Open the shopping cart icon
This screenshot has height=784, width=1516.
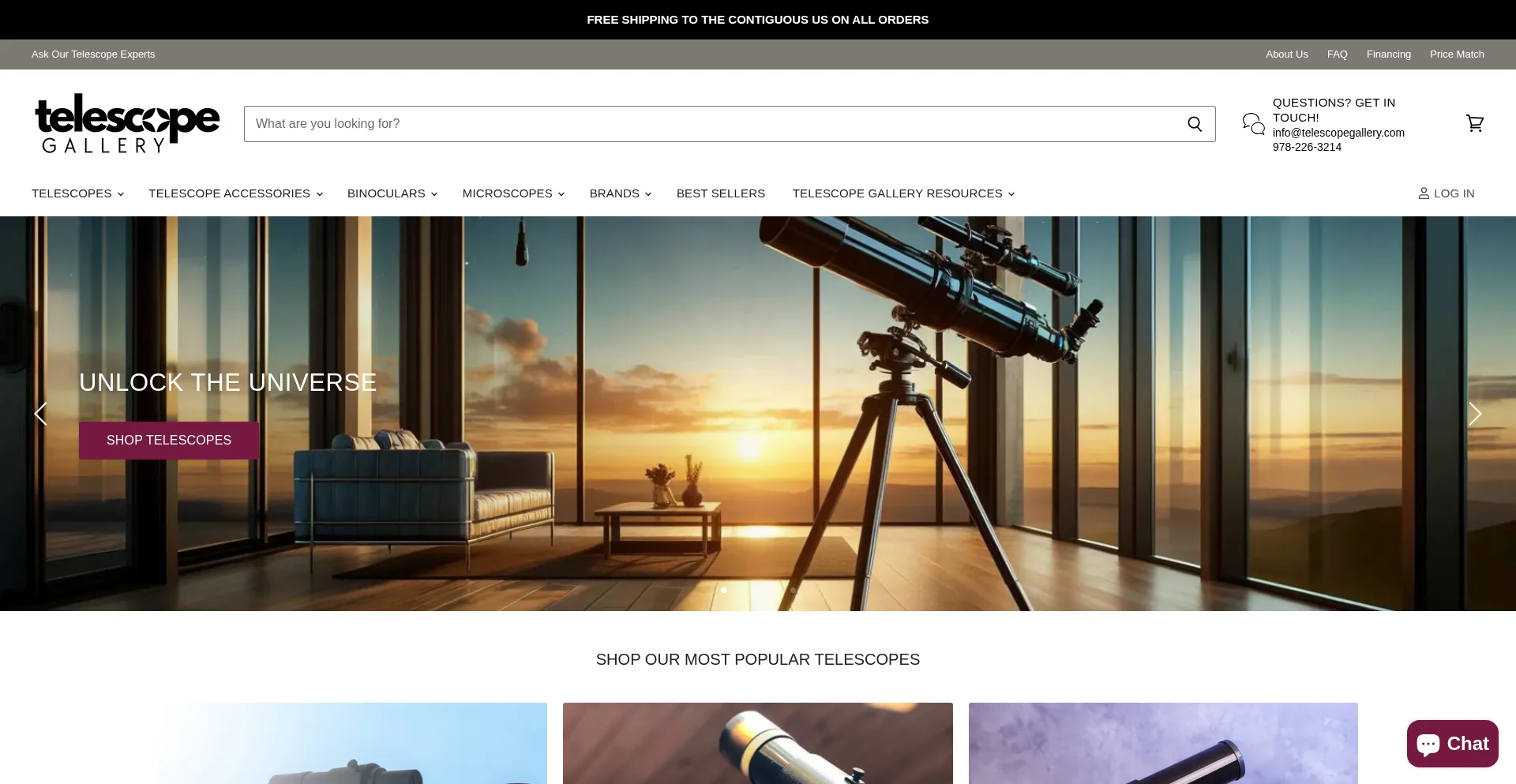[x=1474, y=123]
